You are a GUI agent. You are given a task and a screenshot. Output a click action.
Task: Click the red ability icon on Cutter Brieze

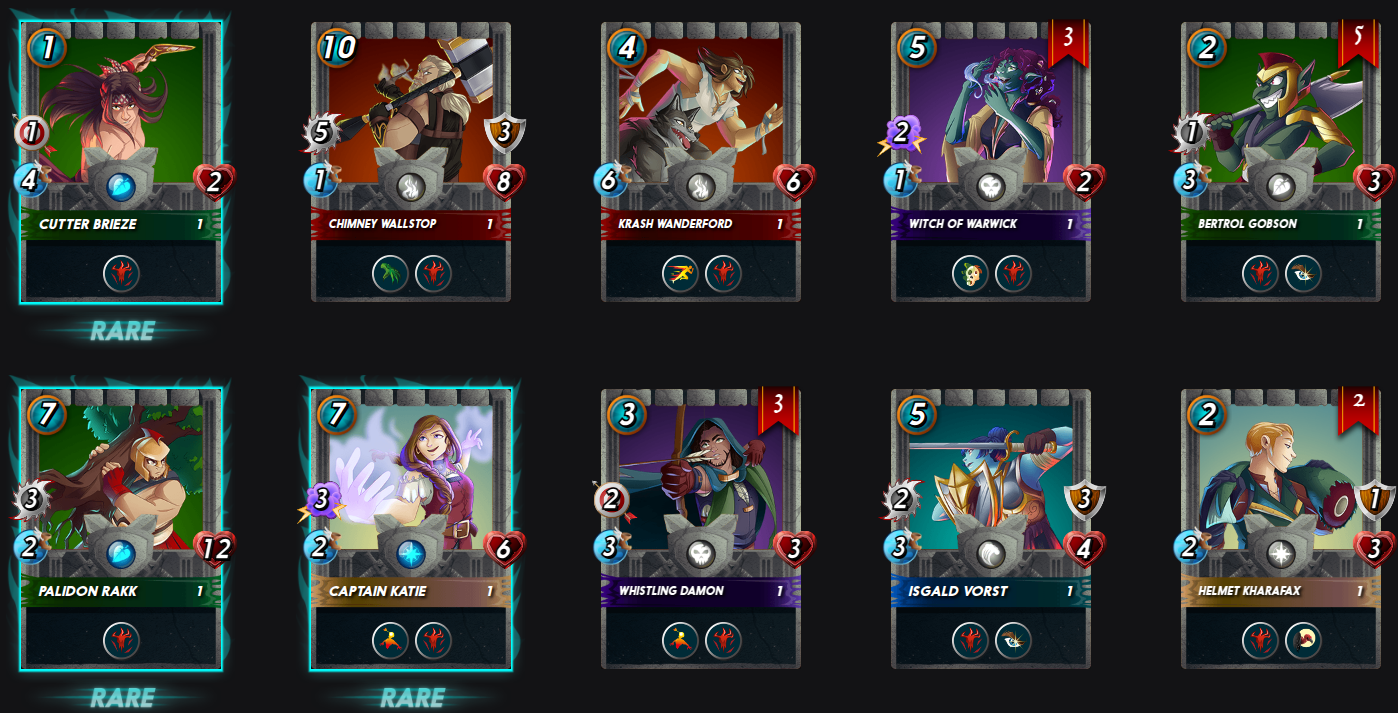point(121,273)
